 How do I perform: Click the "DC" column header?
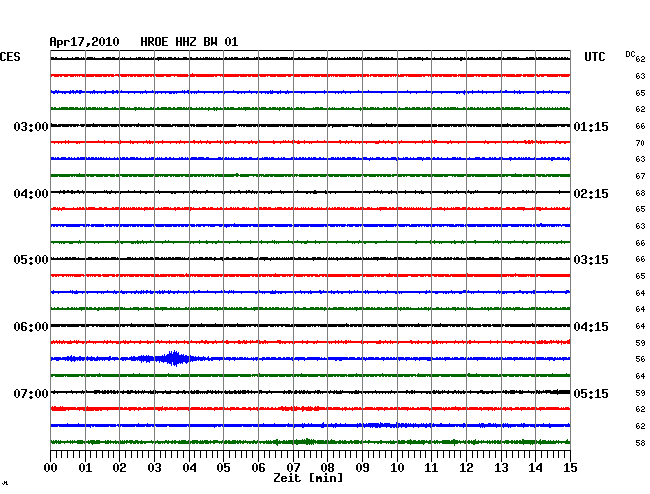[630, 54]
